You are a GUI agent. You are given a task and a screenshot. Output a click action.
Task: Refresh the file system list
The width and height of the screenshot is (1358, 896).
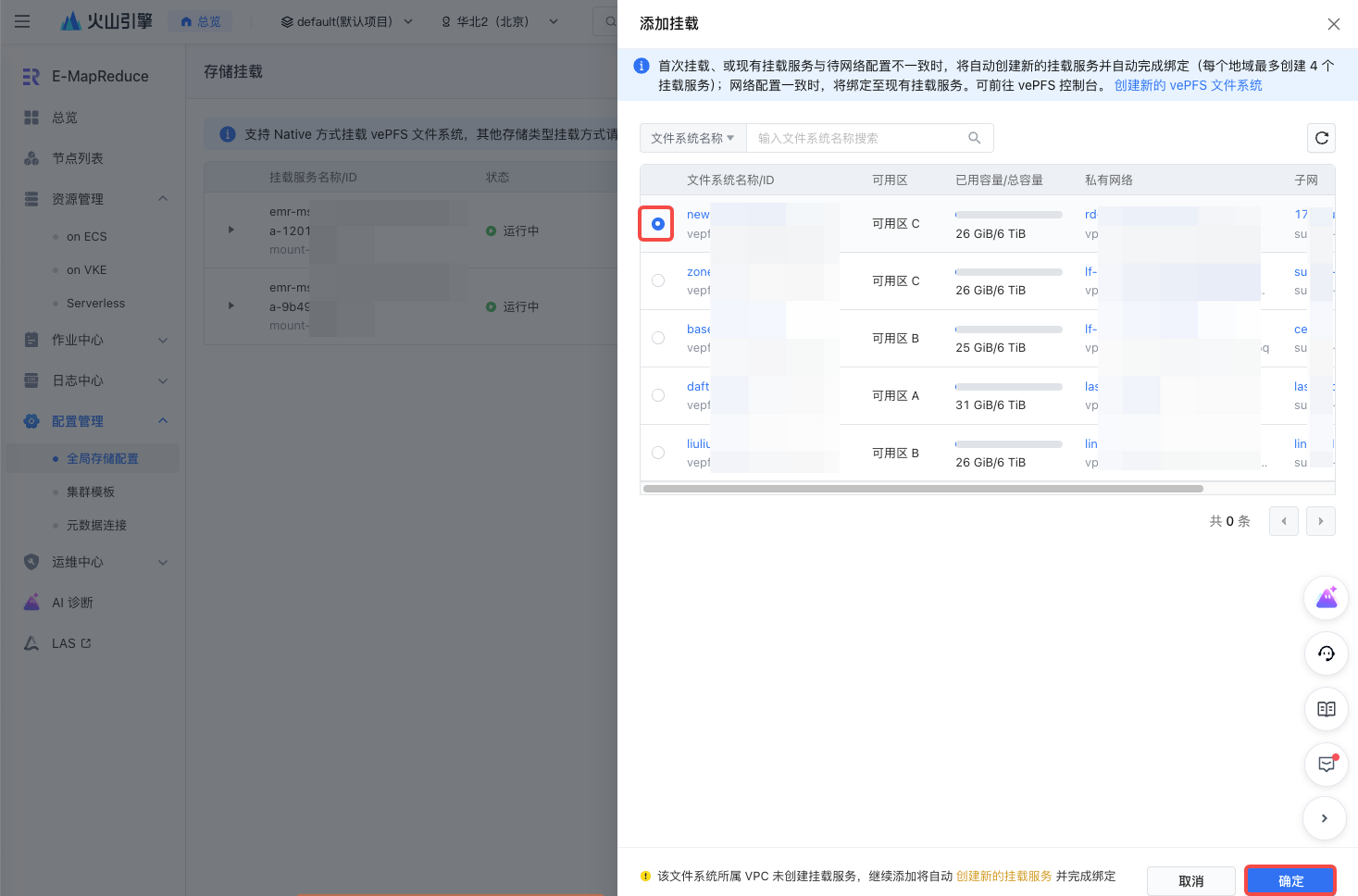(x=1321, y=138)
